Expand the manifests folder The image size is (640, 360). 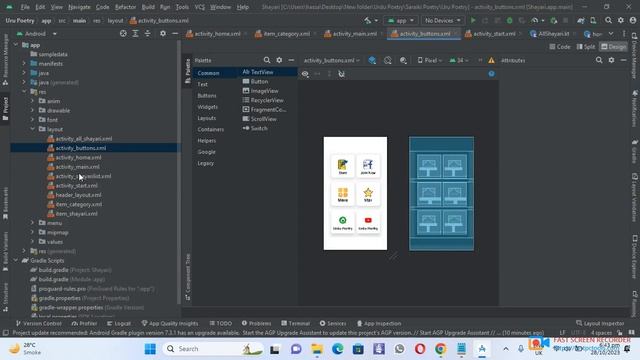[x=24, y=63]
